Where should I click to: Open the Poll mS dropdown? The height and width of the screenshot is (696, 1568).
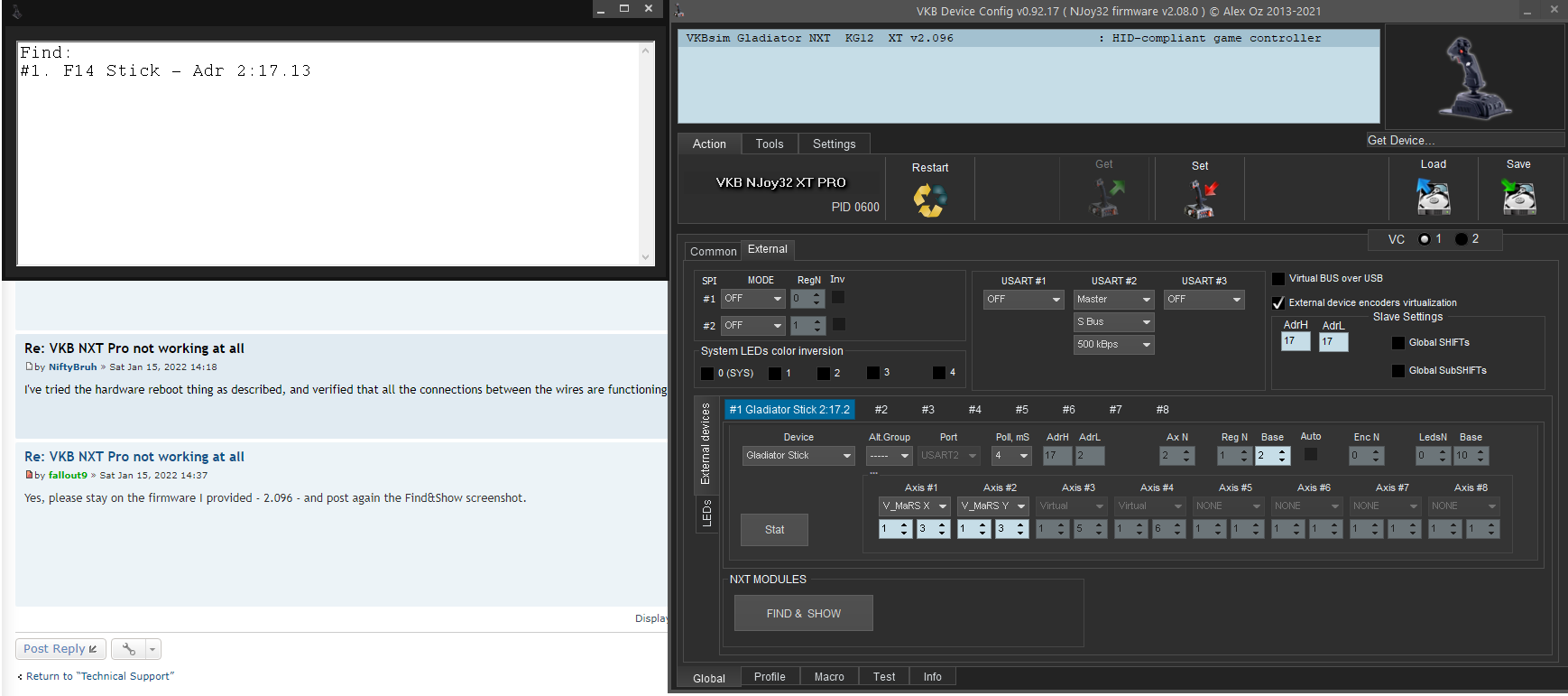click(x=1011, y=456)
